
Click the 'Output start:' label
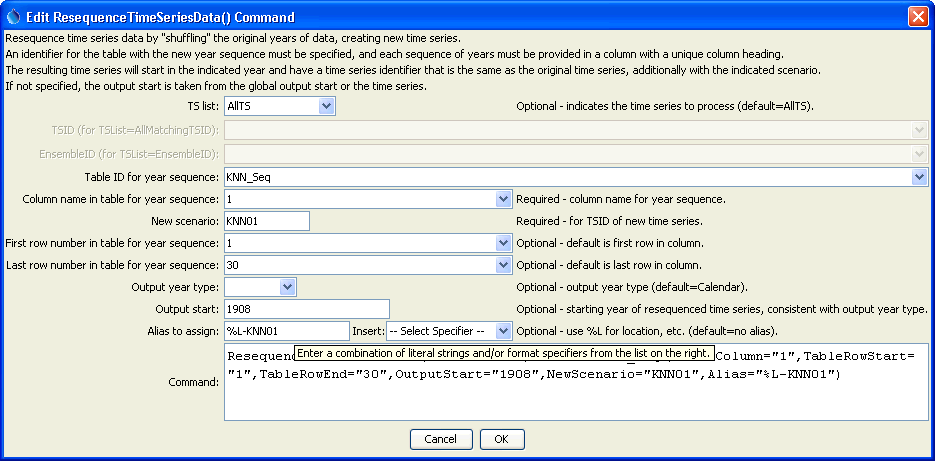click(188, 310)
